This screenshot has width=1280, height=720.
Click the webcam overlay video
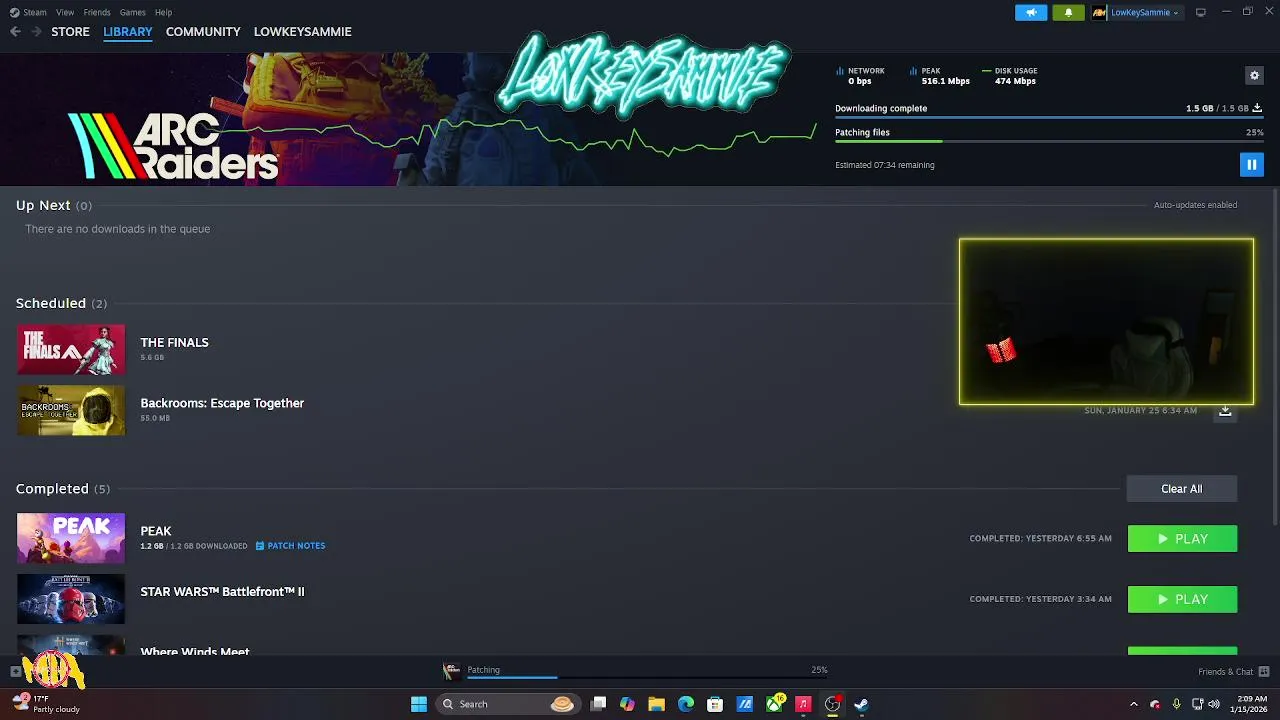tap(1106, 322)
